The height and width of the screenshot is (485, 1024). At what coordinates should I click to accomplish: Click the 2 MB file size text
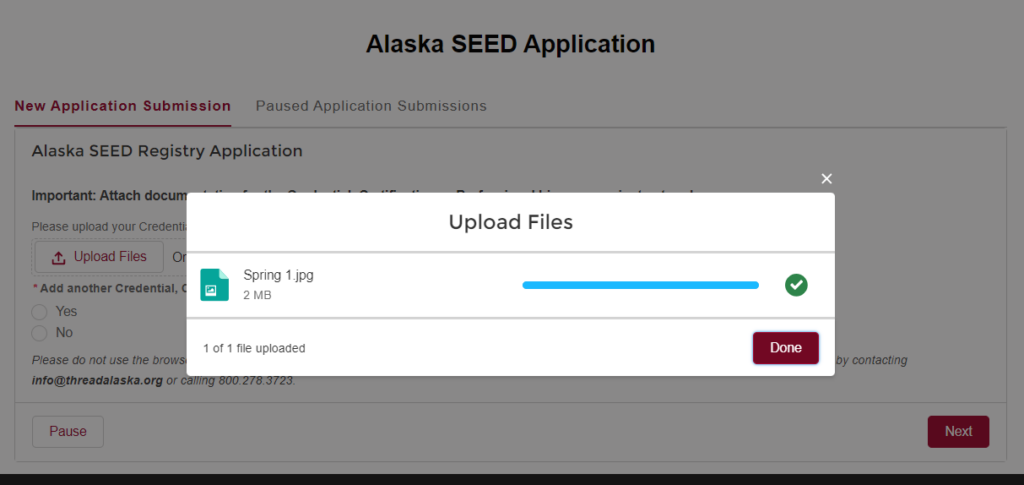257,295
